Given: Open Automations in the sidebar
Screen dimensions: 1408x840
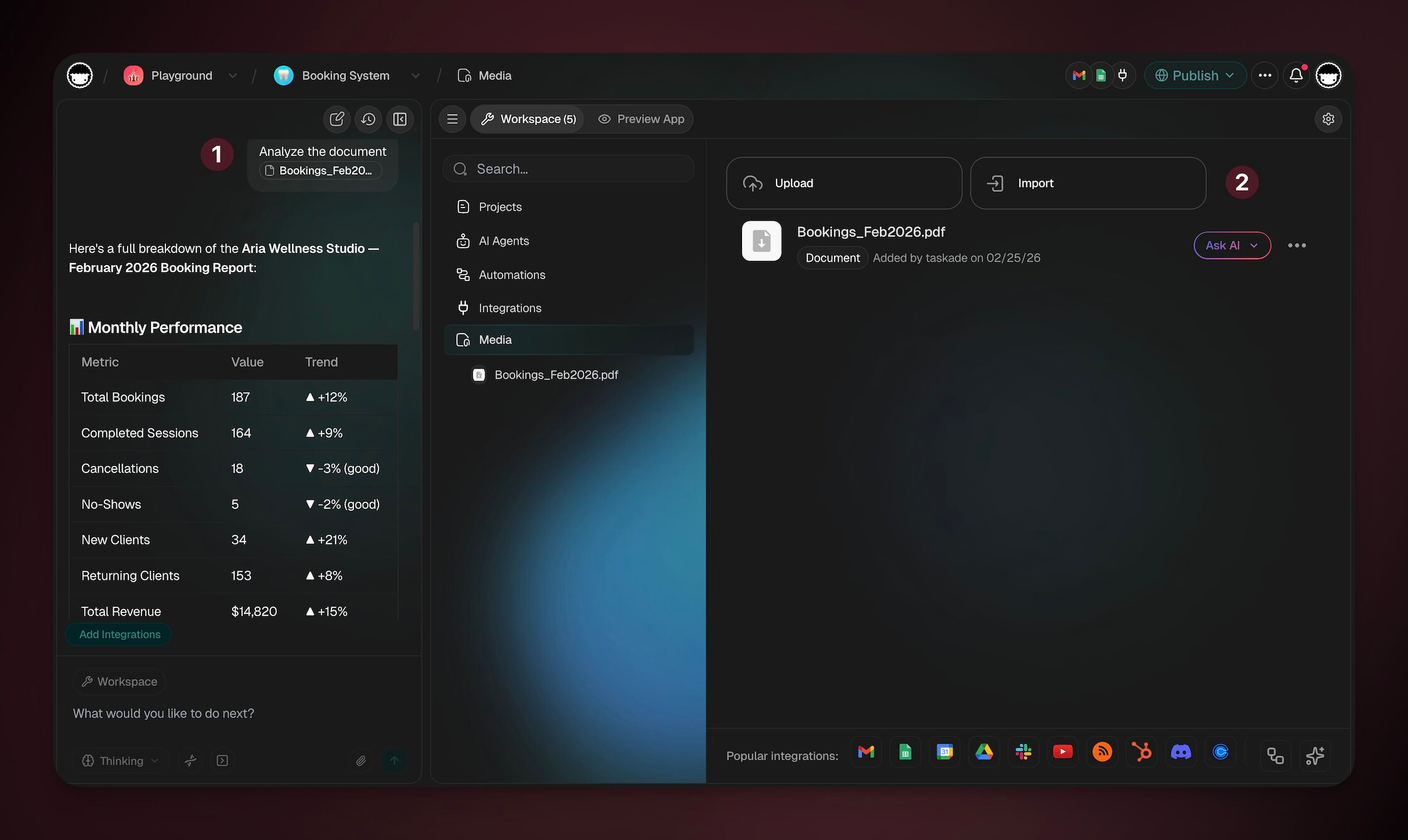Looking at the screenshot, I should tap(511, 275).
